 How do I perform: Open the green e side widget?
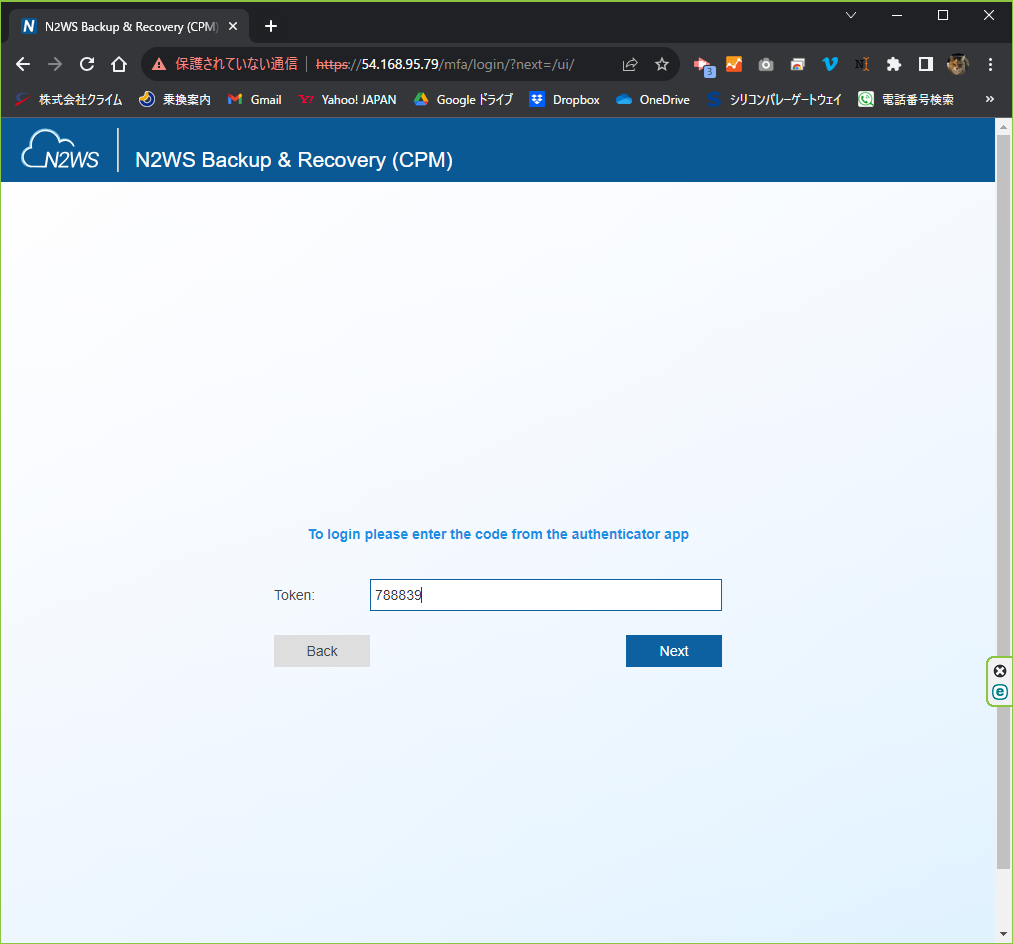[x=1000, y=692]
